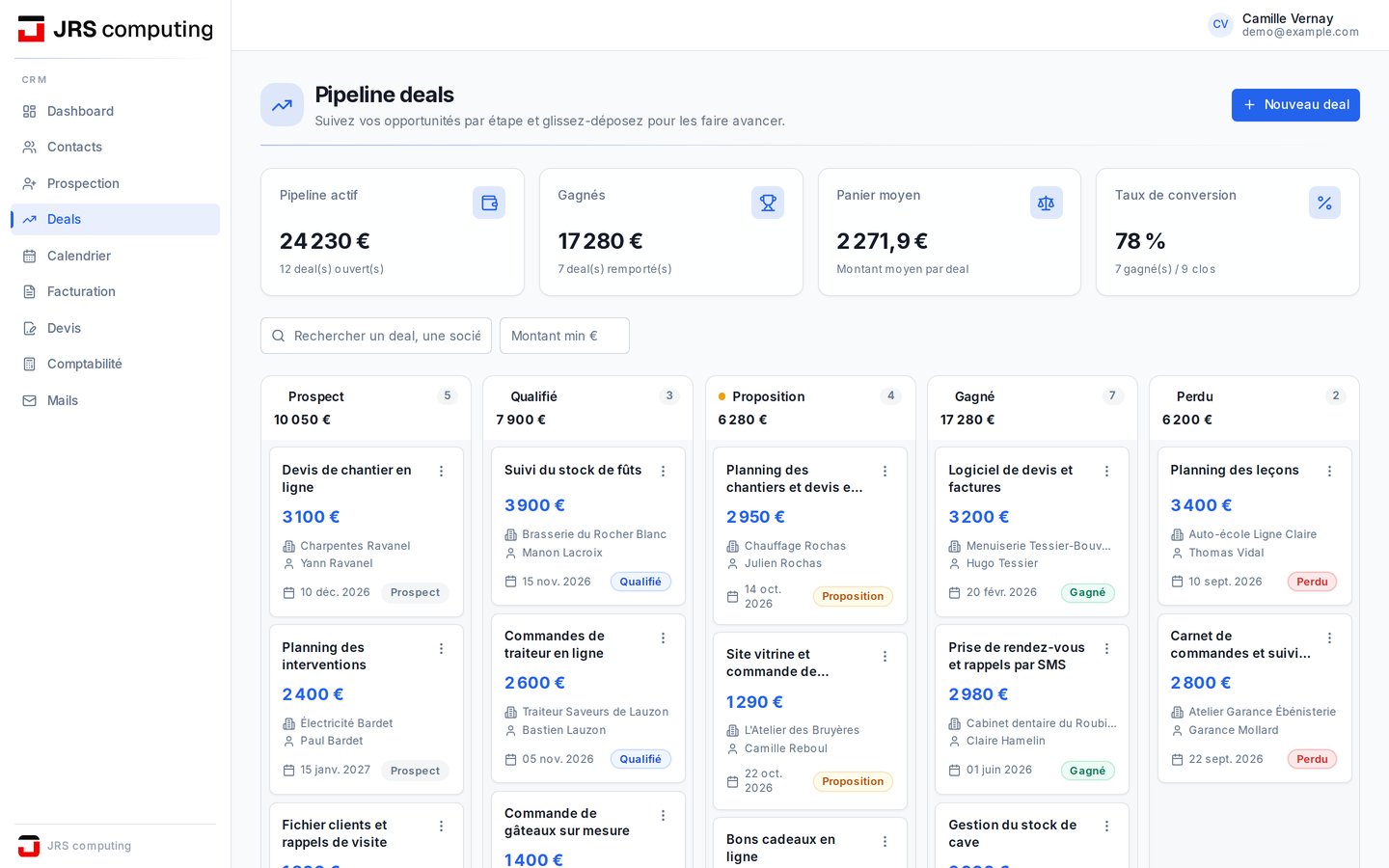Open options menu for Planning des leçons
This screenshot has width=1389, height=868.
click(1329, 472)
